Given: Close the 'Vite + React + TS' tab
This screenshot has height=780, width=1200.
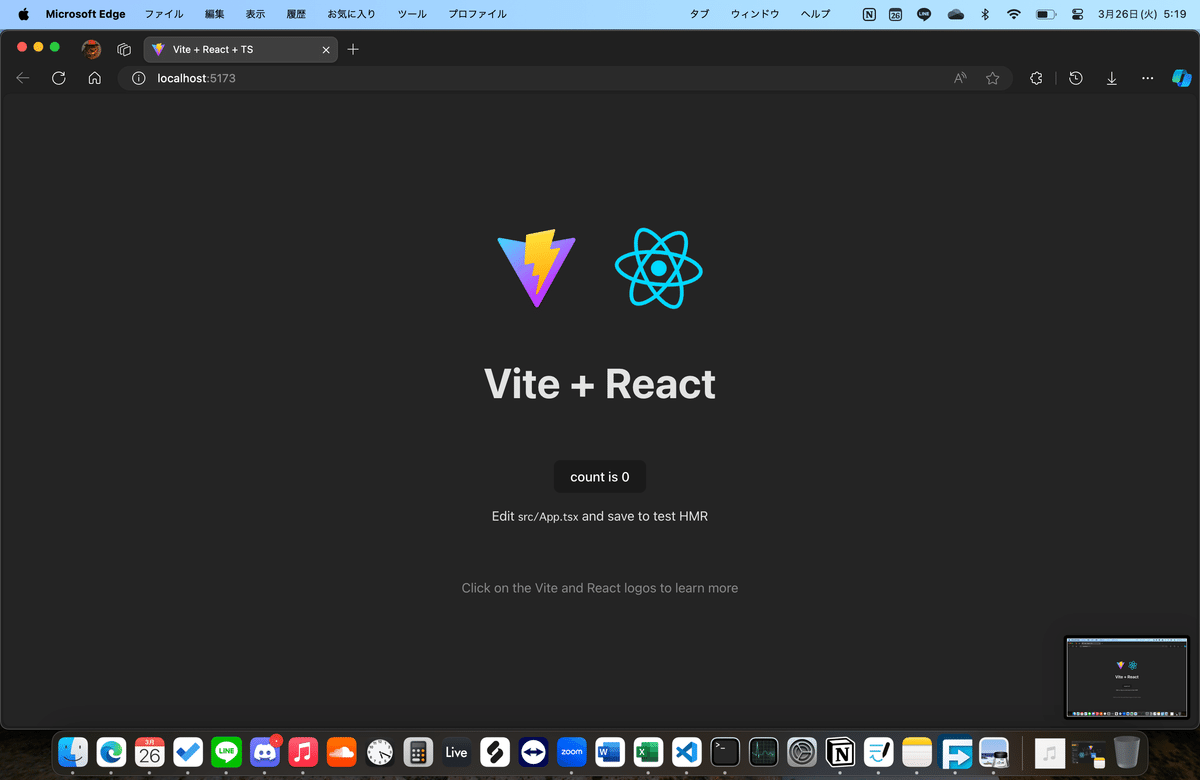Looking at the screenshot, I should pos(326,49).
